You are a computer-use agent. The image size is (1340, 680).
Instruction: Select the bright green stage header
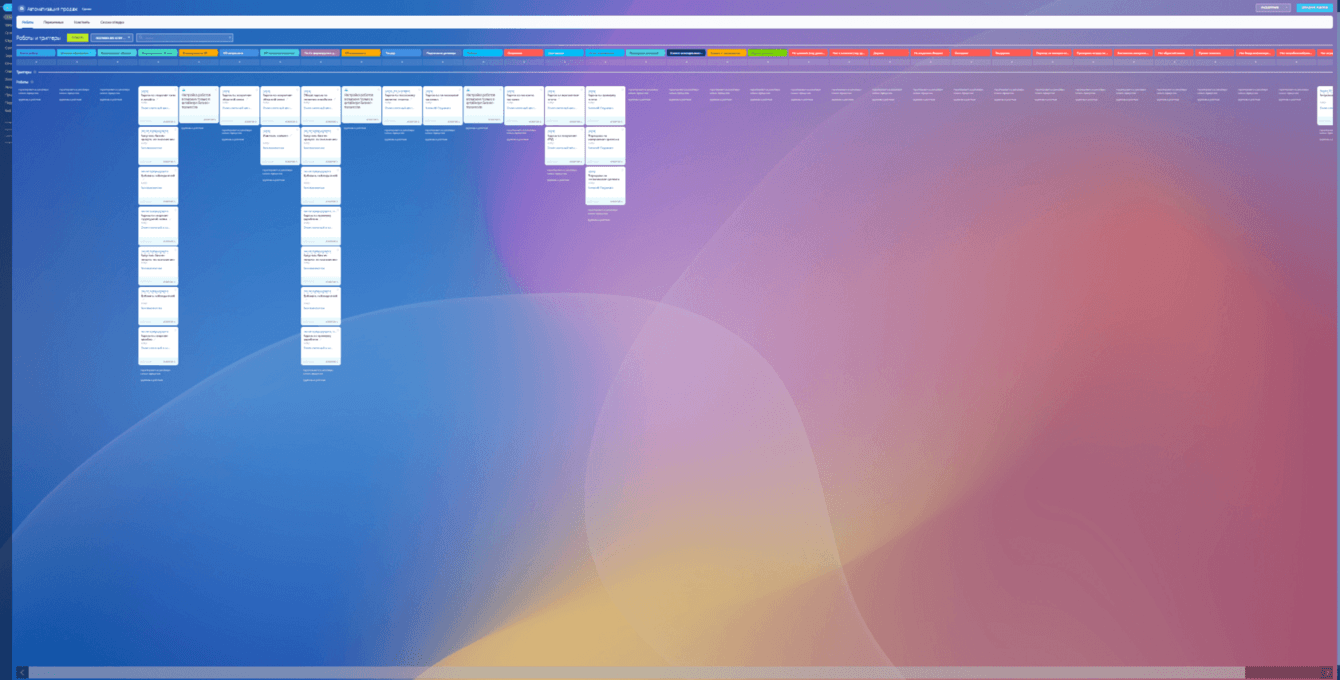[767, 53]
